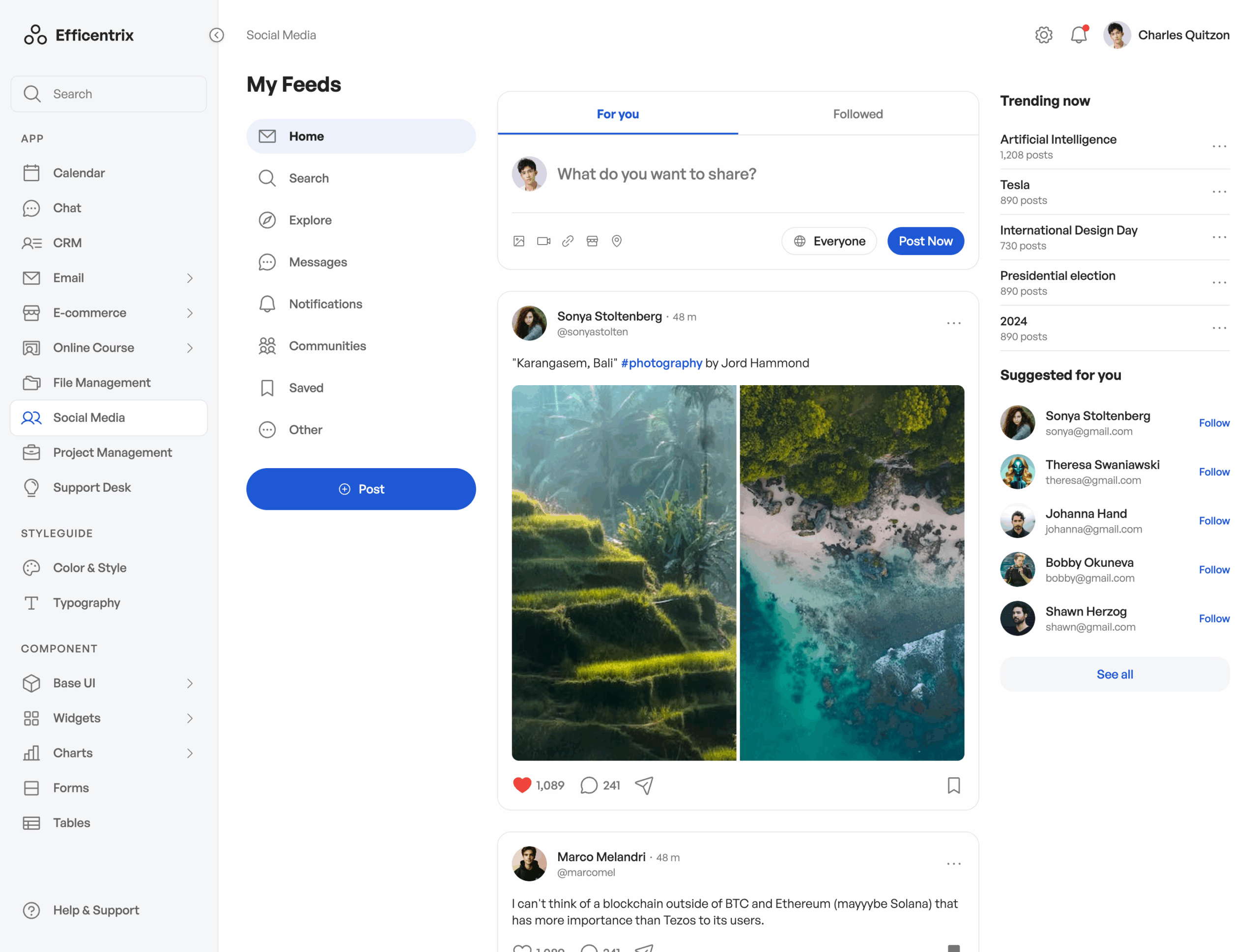Screen dimensions: 1258x952
Task: Unlike Sonya's post via the red heart
Action: (x=521, y=785)
